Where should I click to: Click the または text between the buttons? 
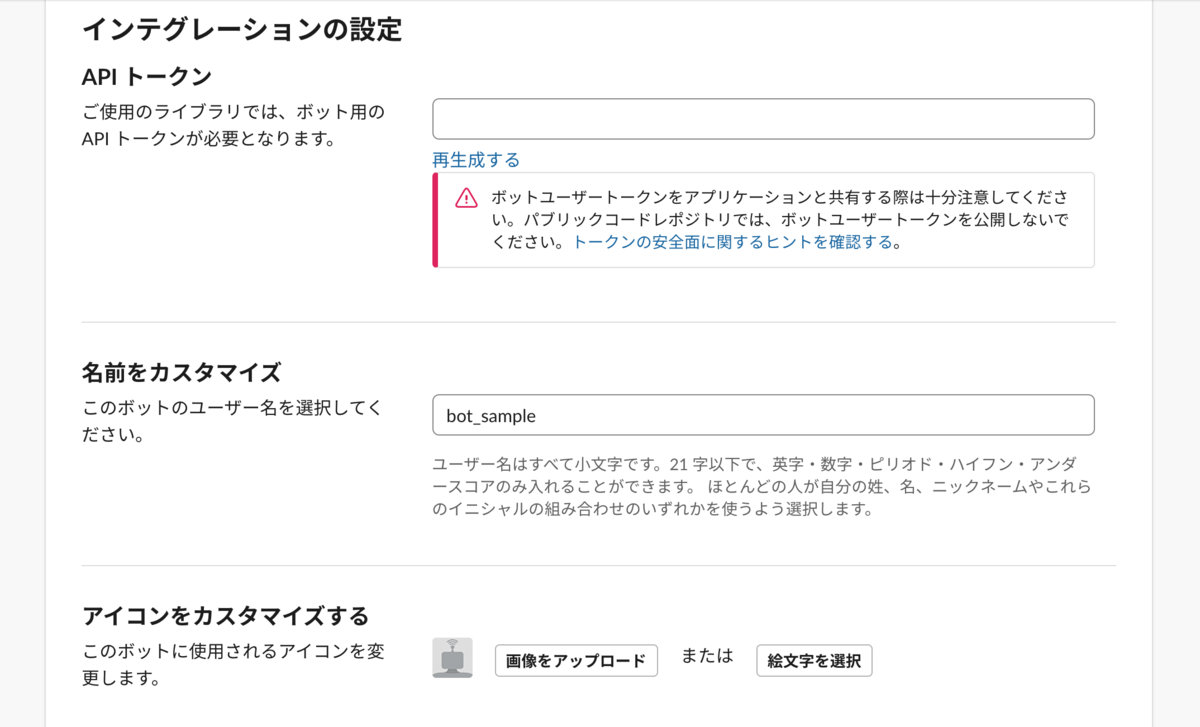coord(707,656)
